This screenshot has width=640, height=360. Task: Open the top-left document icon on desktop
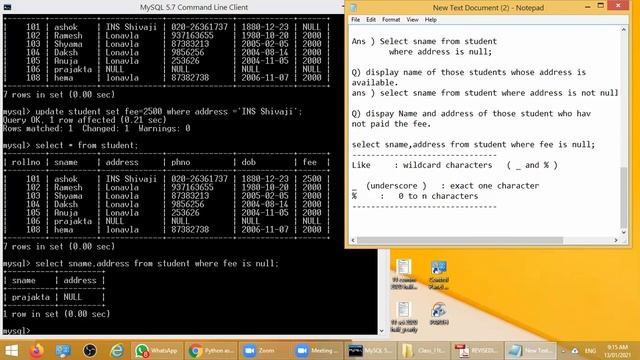404,275
